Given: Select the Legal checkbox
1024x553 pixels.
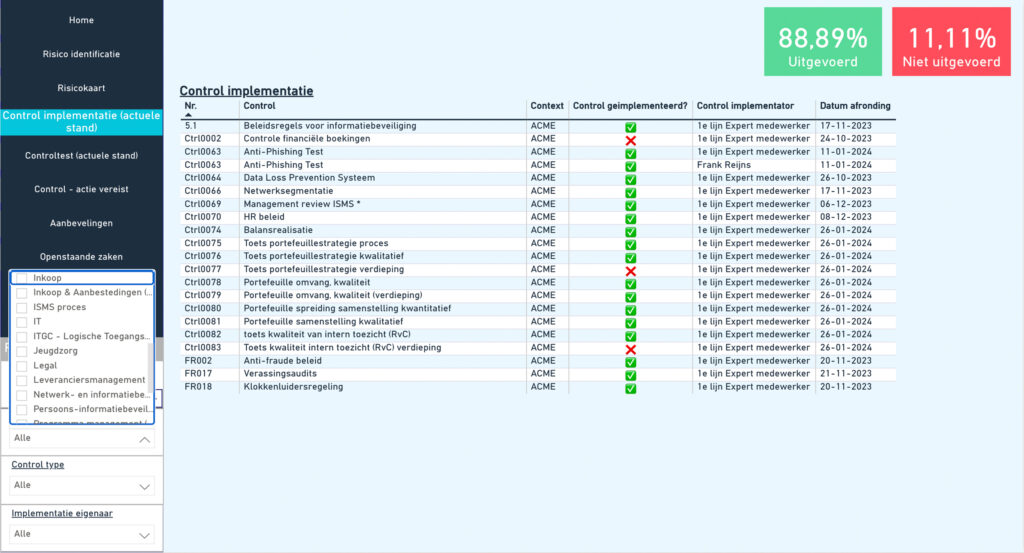Looking at the screenshot, I should [22, 366].
